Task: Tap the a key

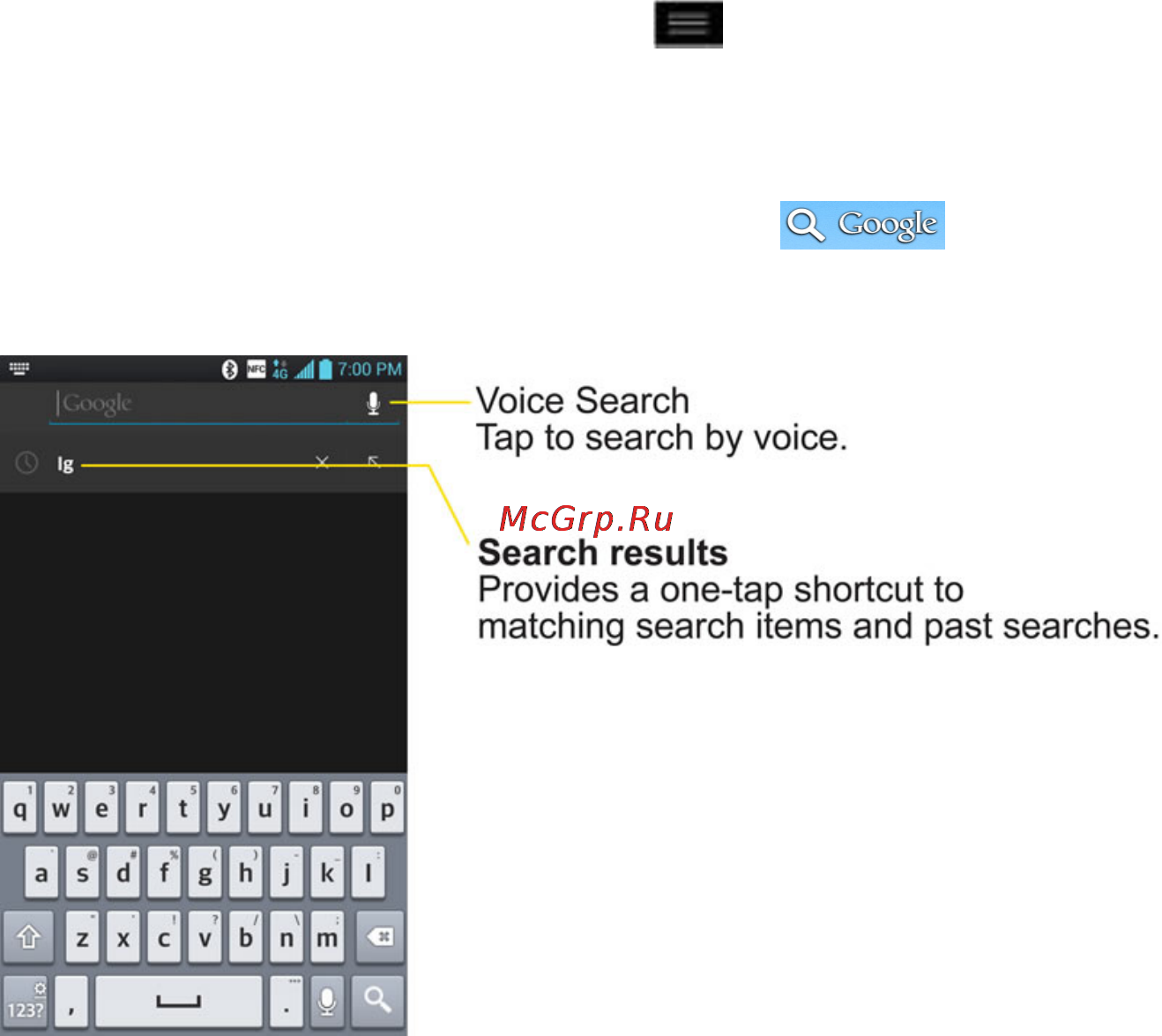Action: tap(41, 873)
